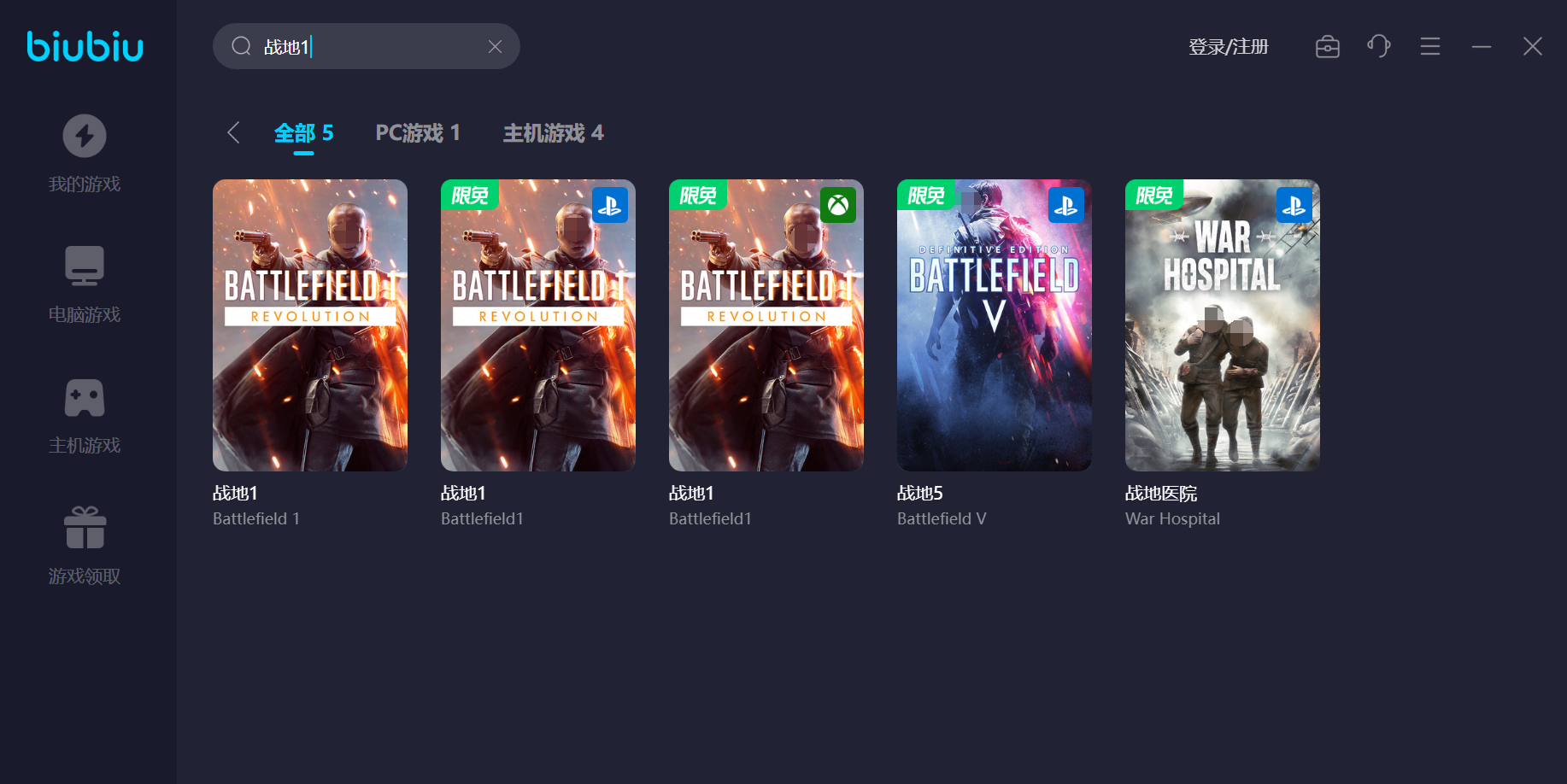Screen dimensions: 1567x784
Task: Switch to the 主机游戏 4 tab
Action: click(x=554, y=133)
